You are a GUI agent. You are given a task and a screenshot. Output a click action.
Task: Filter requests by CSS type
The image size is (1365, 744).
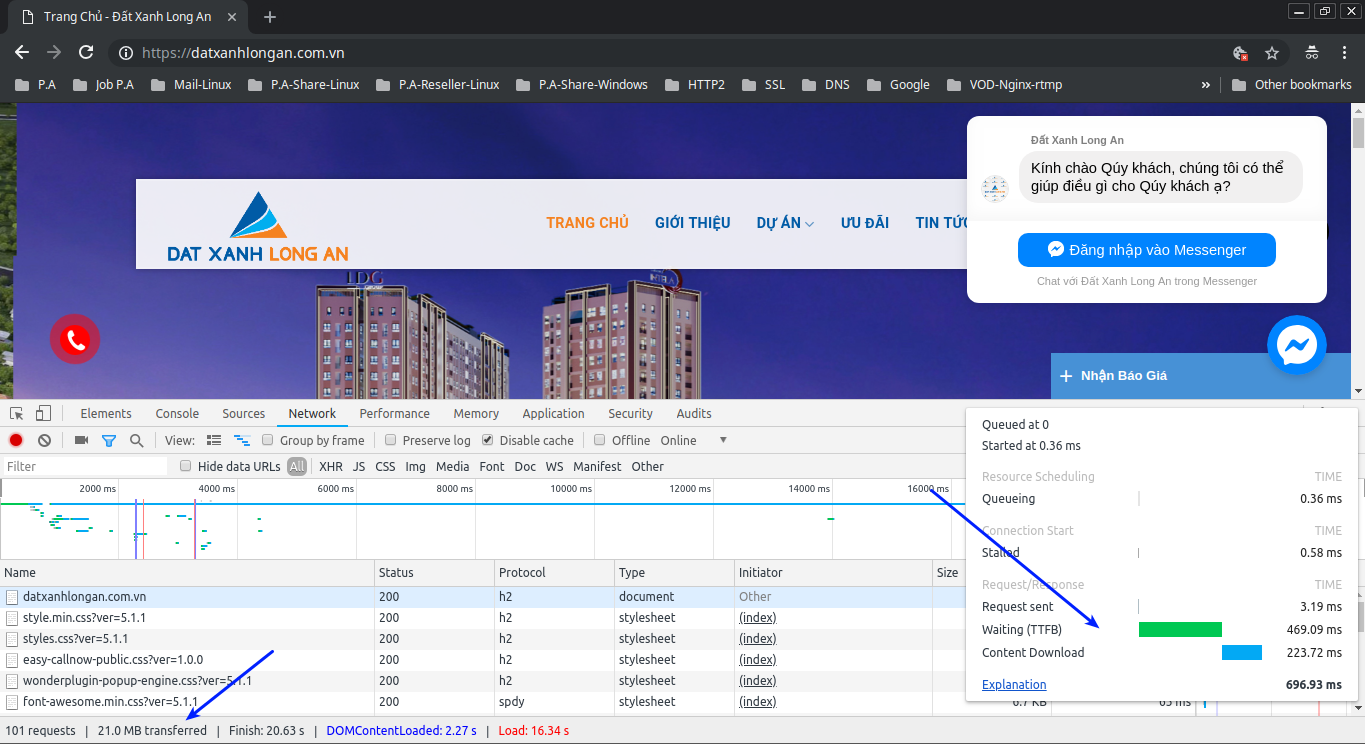click(x=385, y=466)
